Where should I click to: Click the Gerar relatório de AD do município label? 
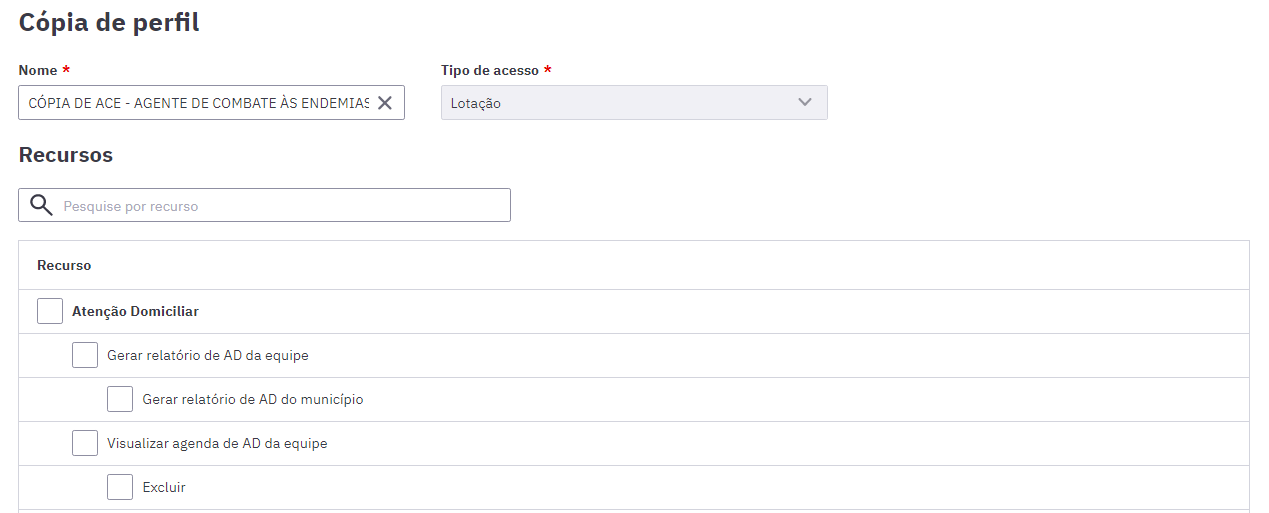pyautogui.click(x=253, y=399)
